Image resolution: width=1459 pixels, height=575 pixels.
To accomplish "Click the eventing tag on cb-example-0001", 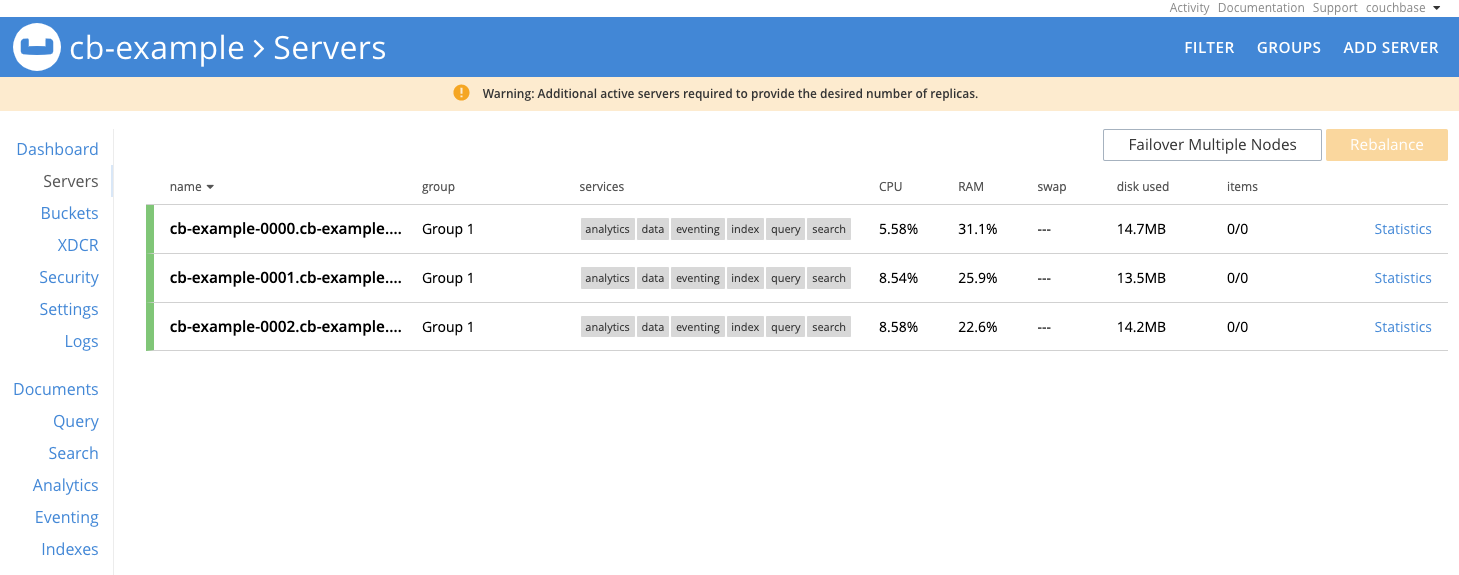I will coord(698,278).
